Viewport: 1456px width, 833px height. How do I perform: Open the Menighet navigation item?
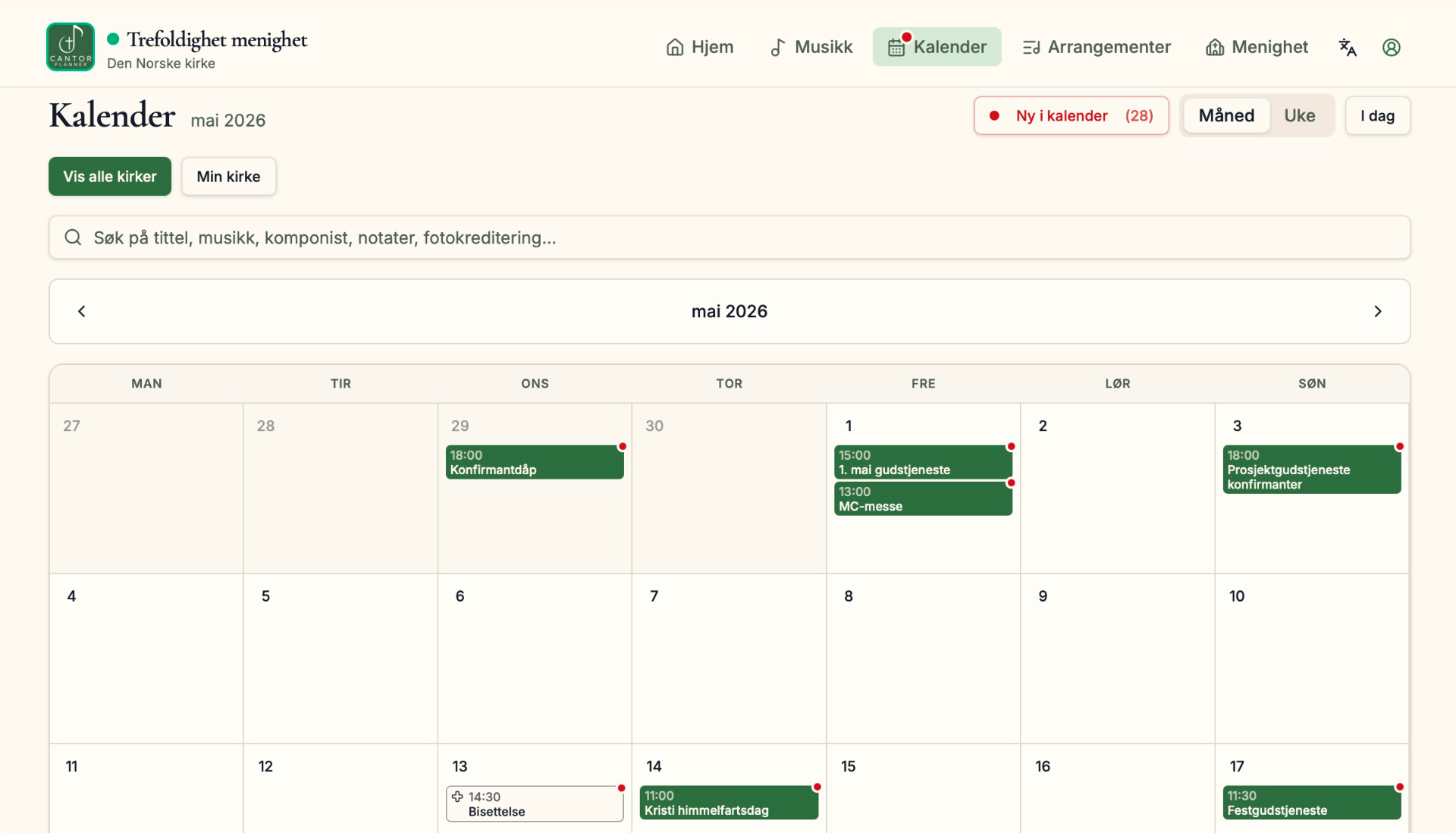(1257, 47)
